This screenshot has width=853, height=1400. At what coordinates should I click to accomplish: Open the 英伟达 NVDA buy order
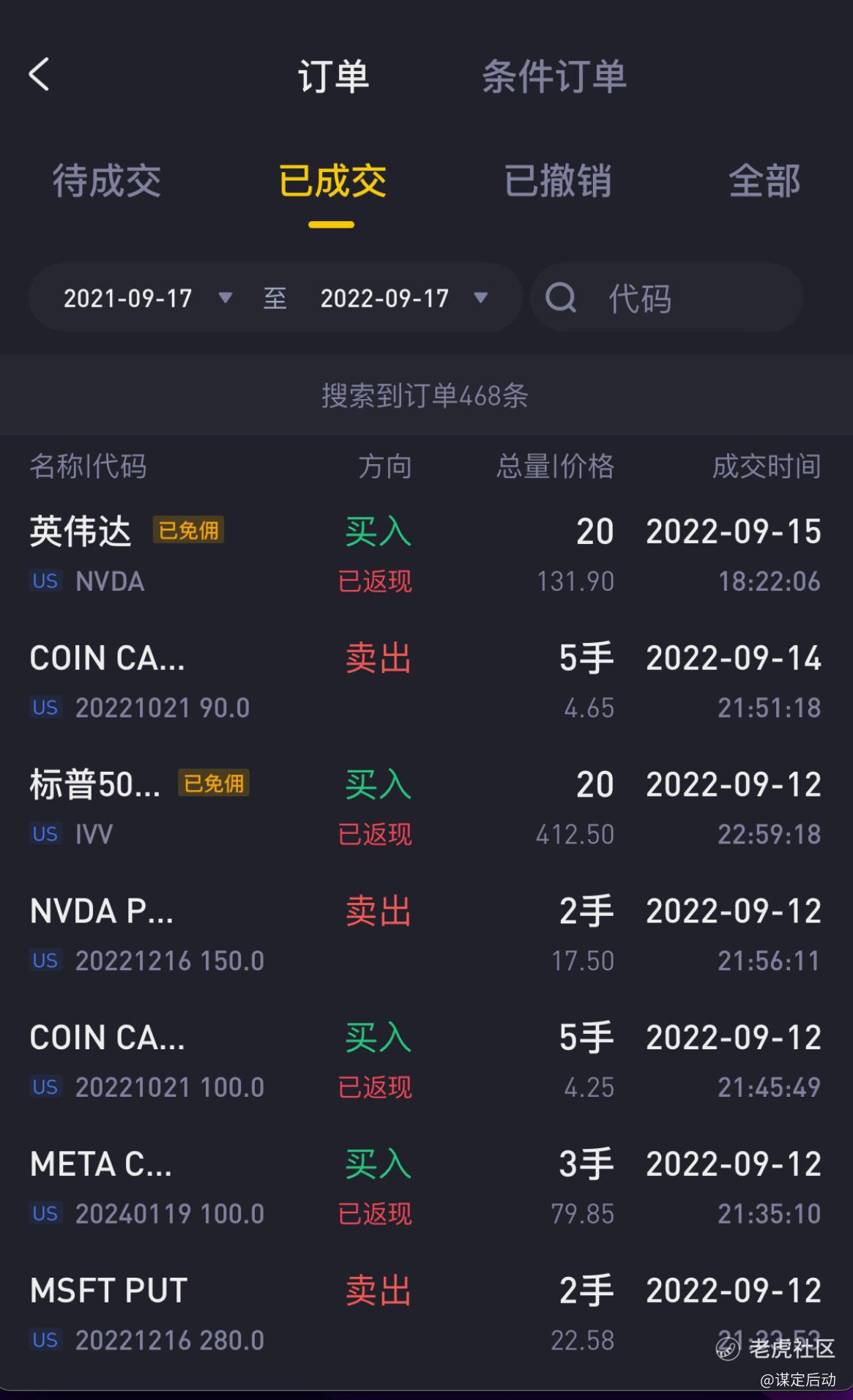coord(425,555)
